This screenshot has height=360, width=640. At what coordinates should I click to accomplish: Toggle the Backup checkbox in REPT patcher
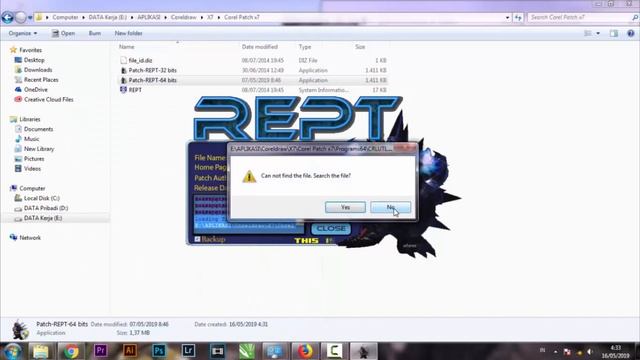tap(198, 239)
